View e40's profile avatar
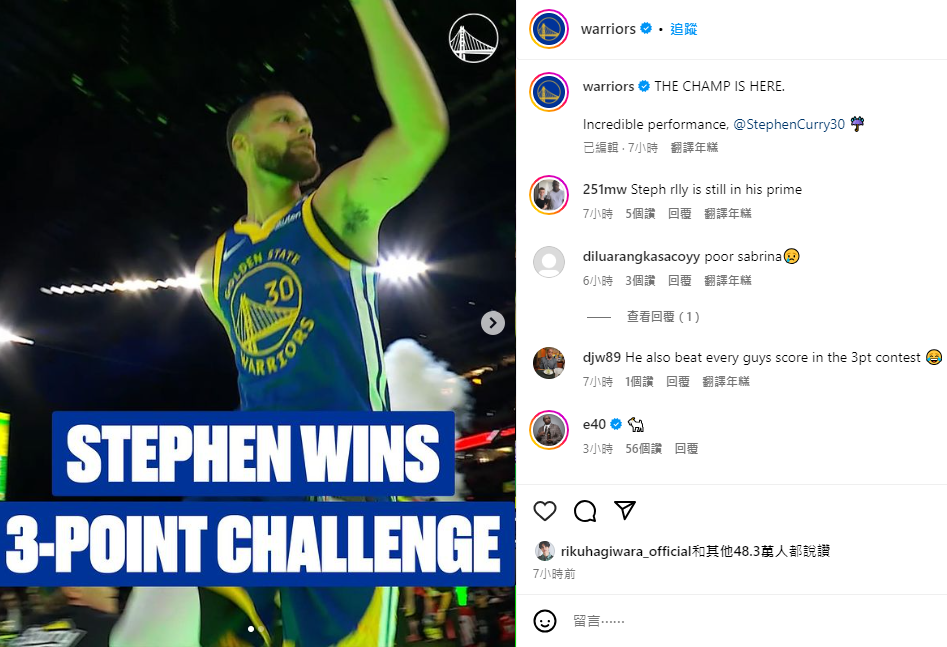 (x=549, y=430)
